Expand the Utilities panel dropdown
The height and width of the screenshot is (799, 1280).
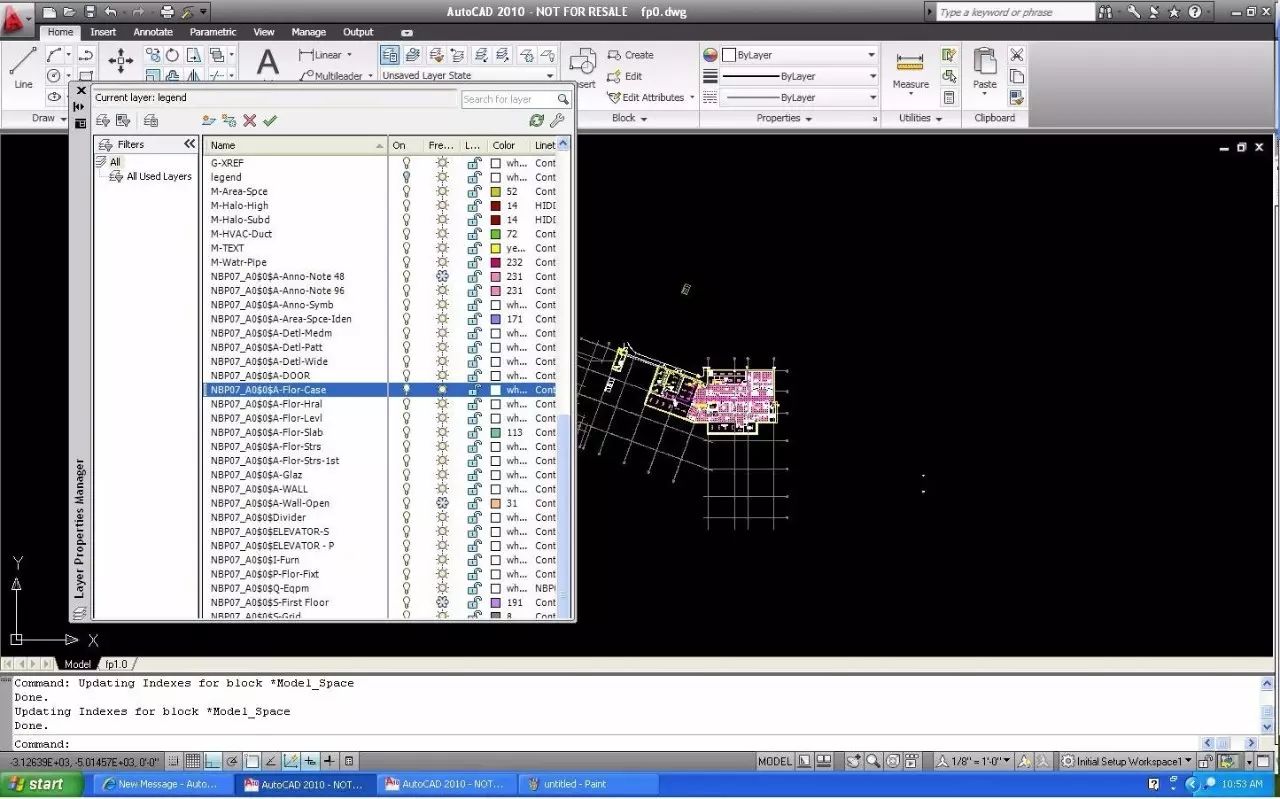click(921, 118)
